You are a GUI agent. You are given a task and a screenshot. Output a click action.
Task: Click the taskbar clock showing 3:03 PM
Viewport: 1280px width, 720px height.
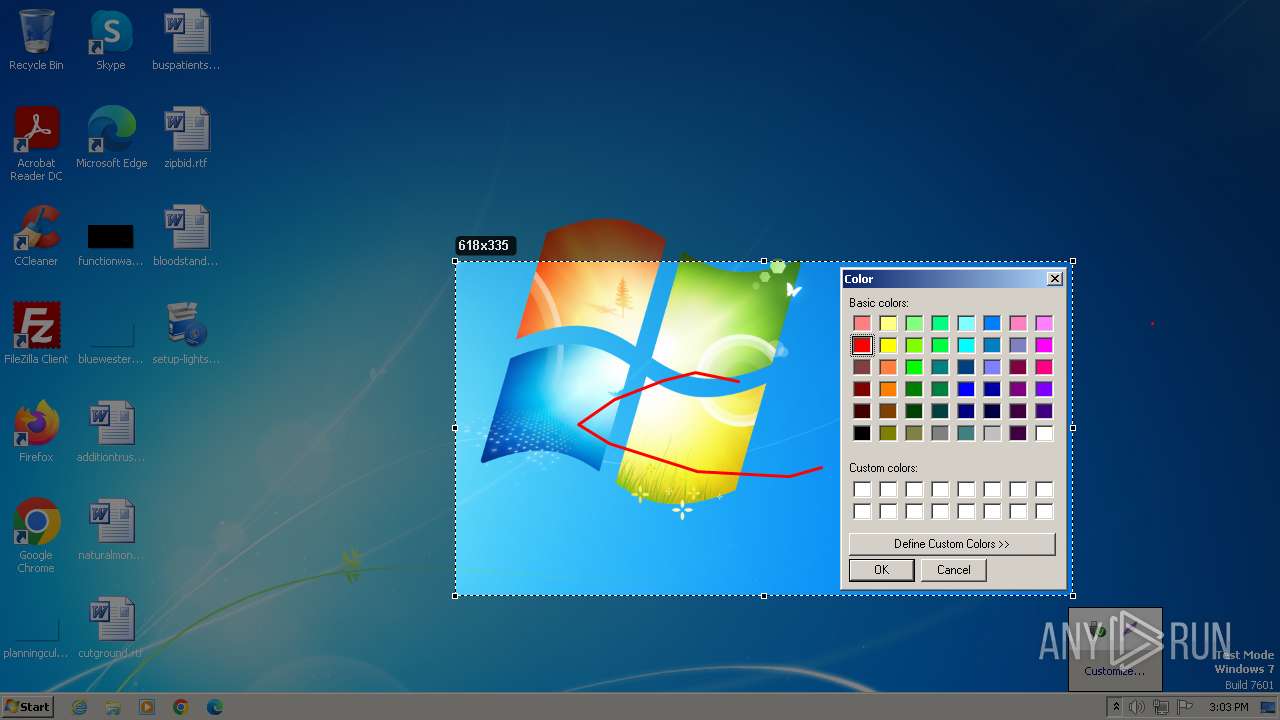[1229, 707]
